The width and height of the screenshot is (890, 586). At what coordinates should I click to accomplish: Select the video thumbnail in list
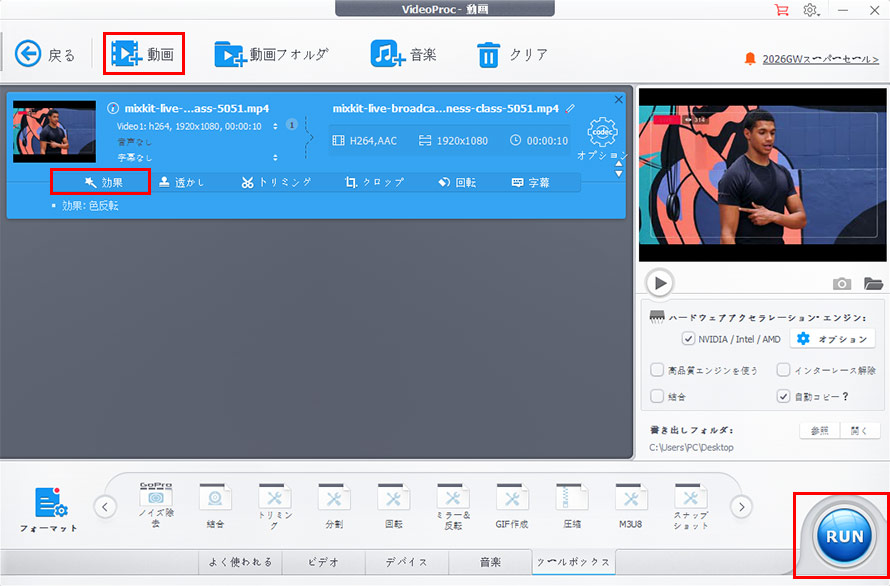coord(54,132)
